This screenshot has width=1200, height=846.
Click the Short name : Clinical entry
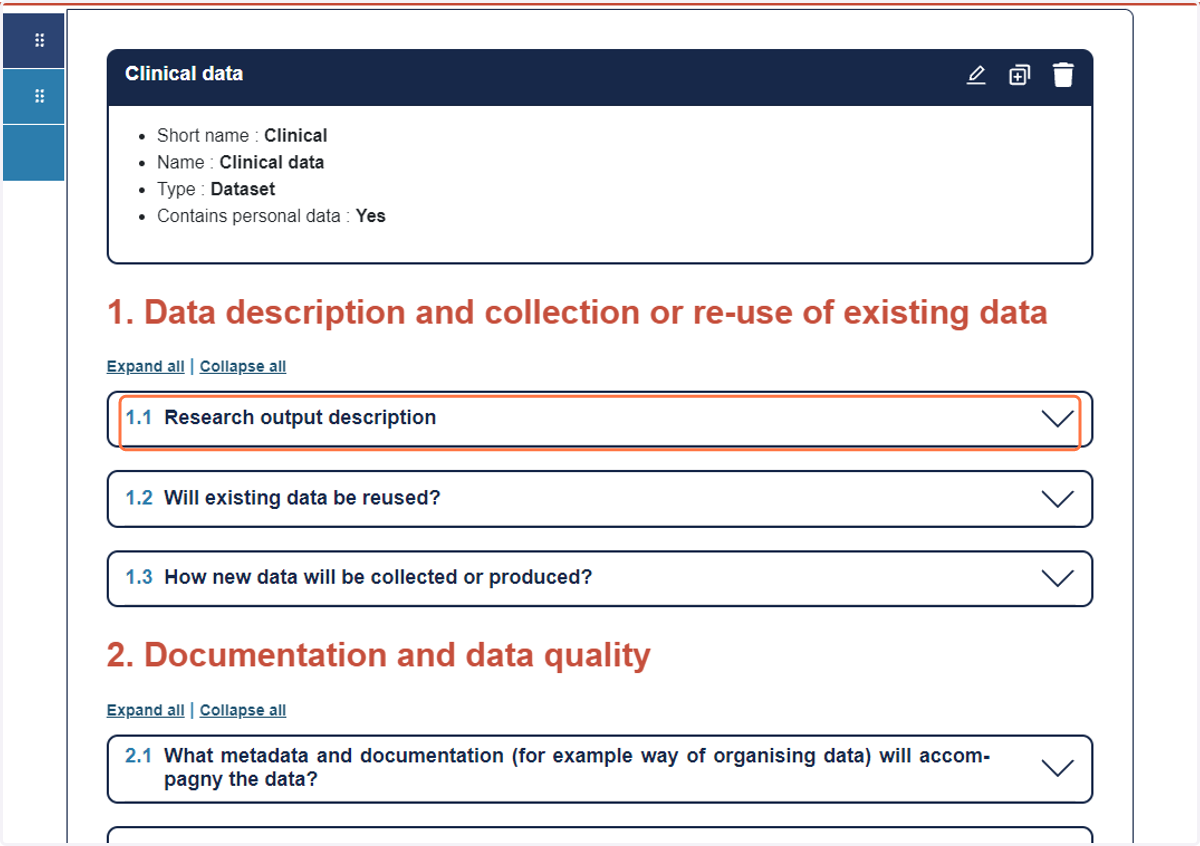point(242,135)
